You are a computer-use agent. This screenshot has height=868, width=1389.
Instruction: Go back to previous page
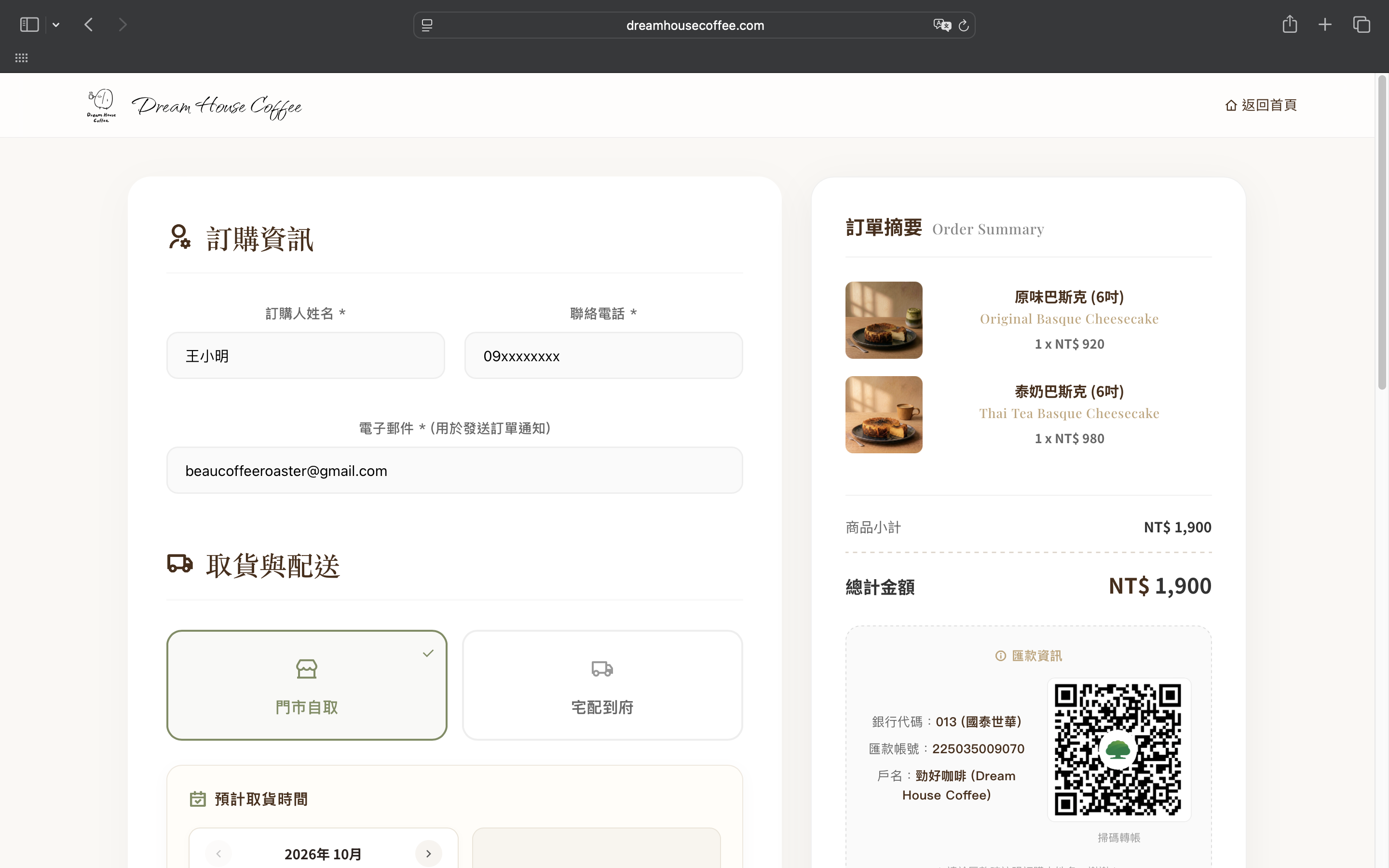coord(88,25)
